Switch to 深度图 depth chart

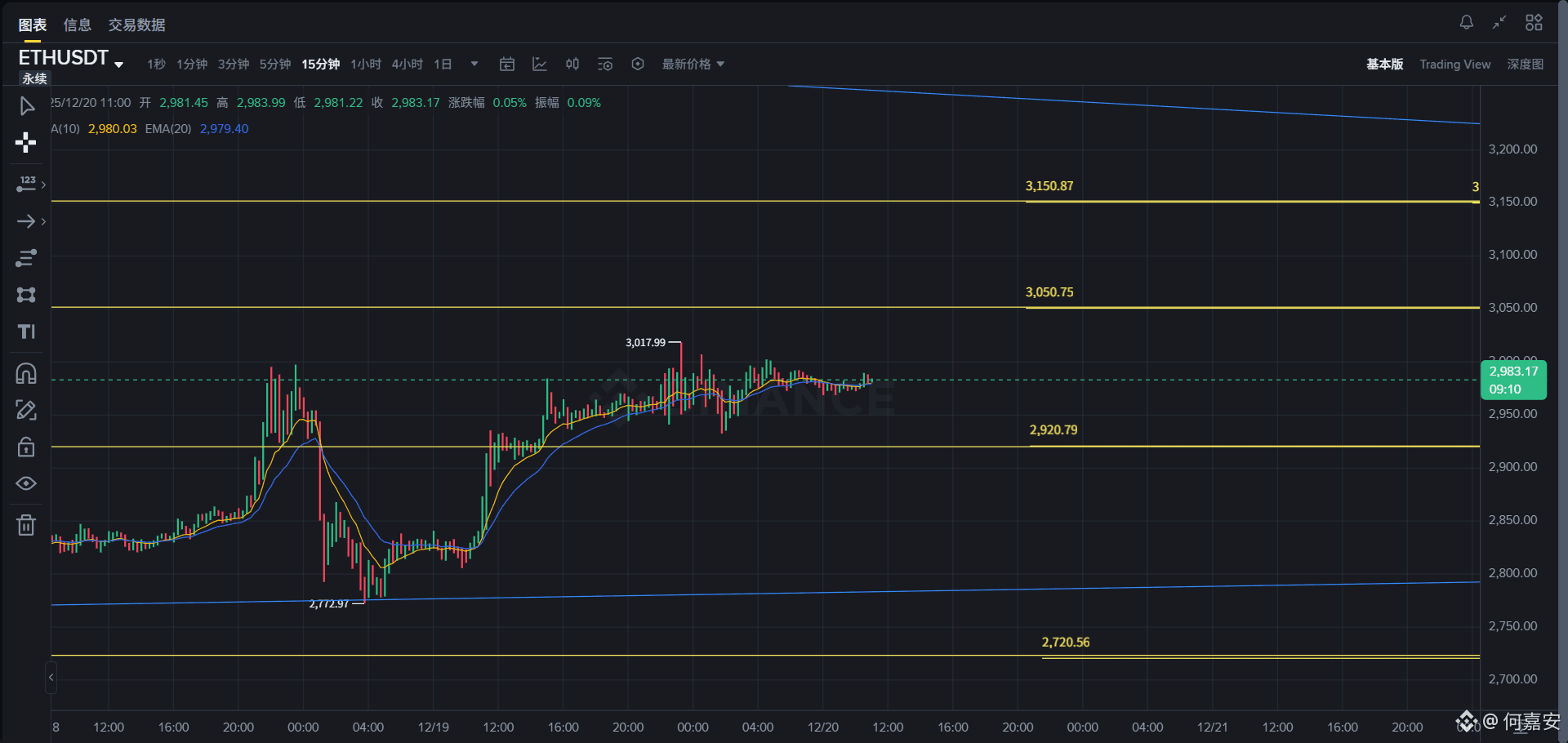point(1526,64)
